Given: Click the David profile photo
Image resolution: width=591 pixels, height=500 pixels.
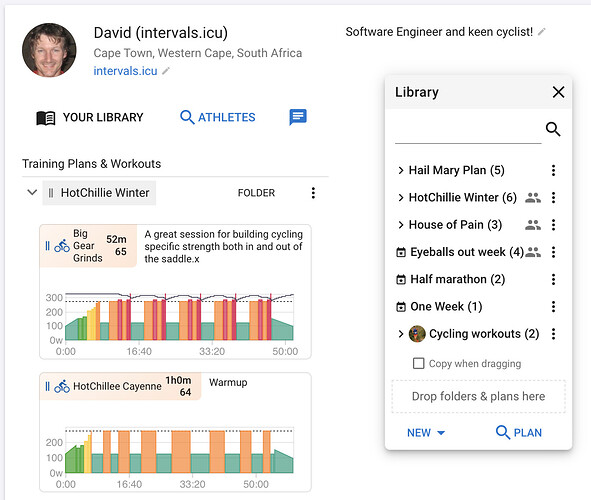Looking at the screenshot, I should coord(49,50).
